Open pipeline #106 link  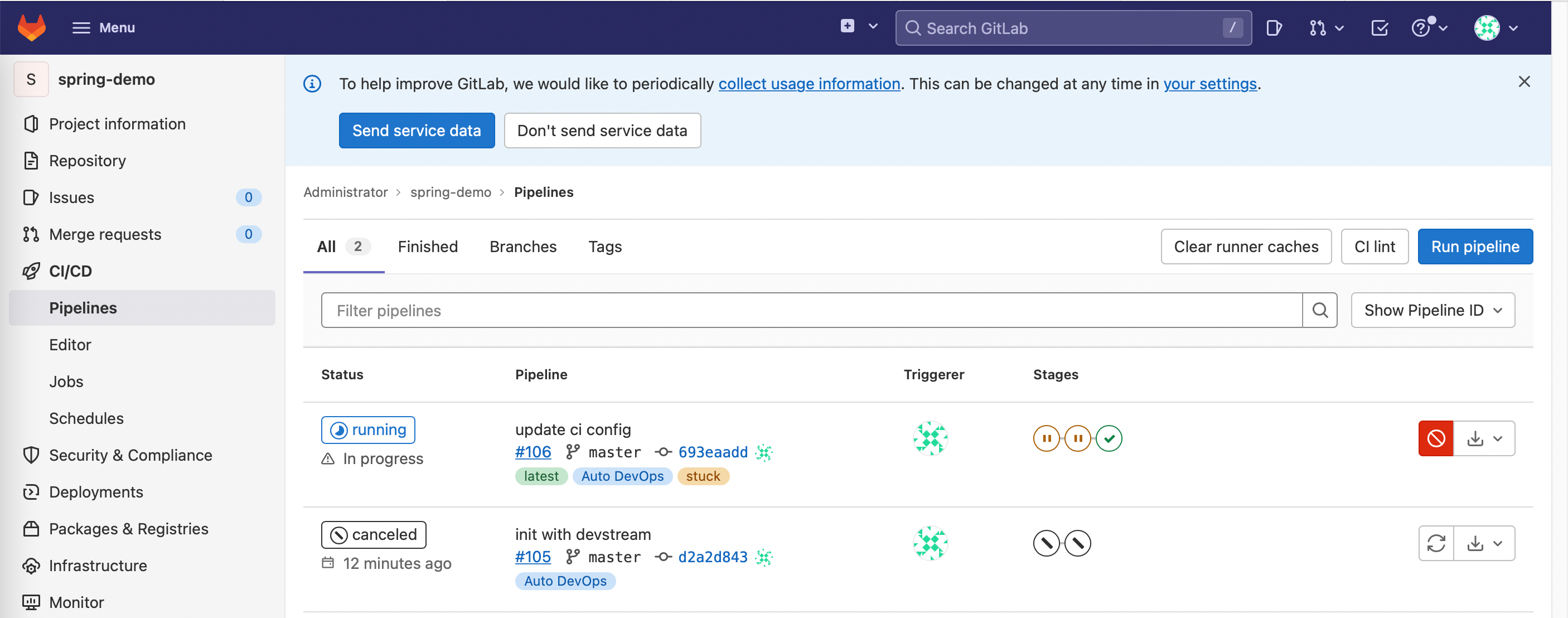point(533,452)
